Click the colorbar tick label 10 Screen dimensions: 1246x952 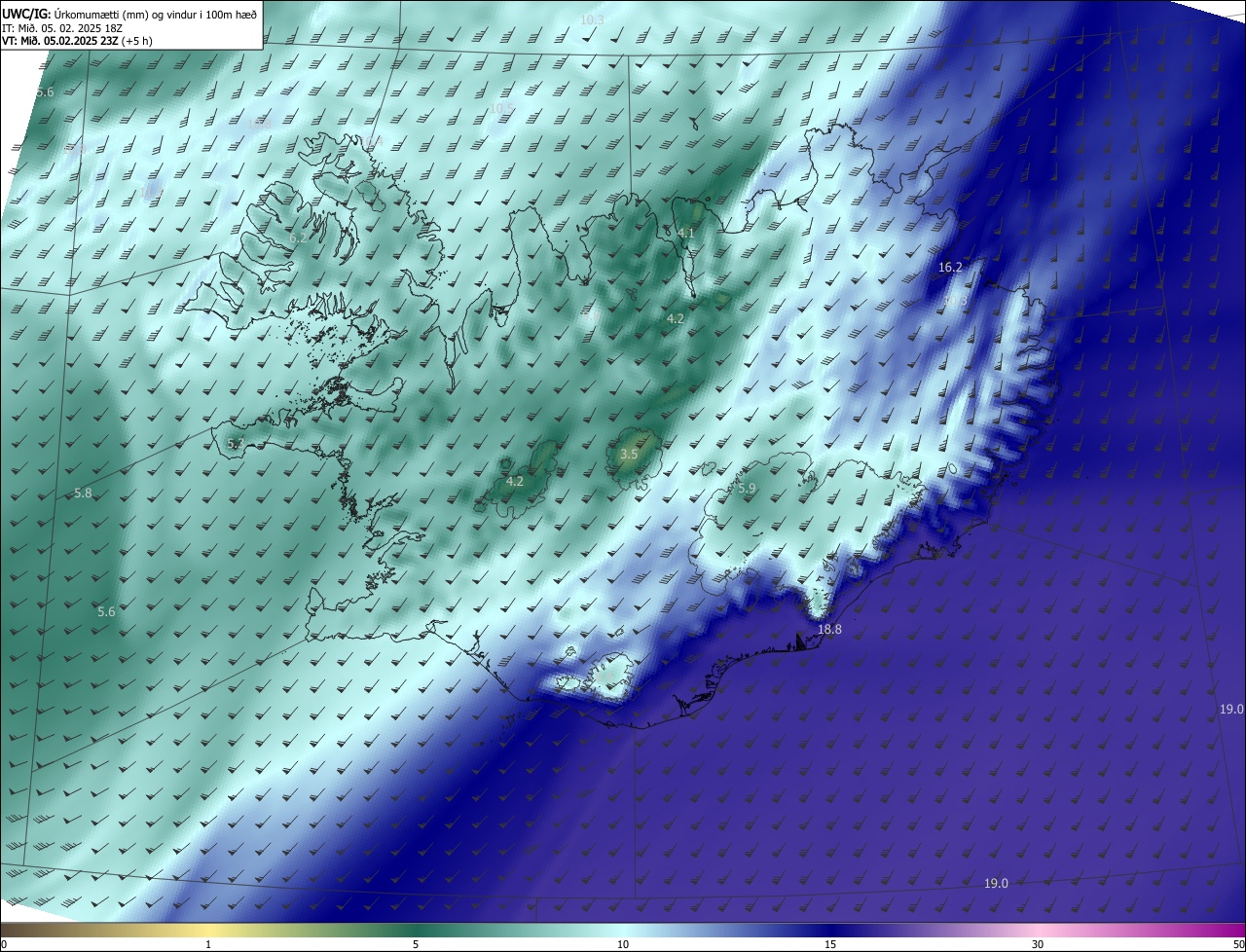(623, 944)
